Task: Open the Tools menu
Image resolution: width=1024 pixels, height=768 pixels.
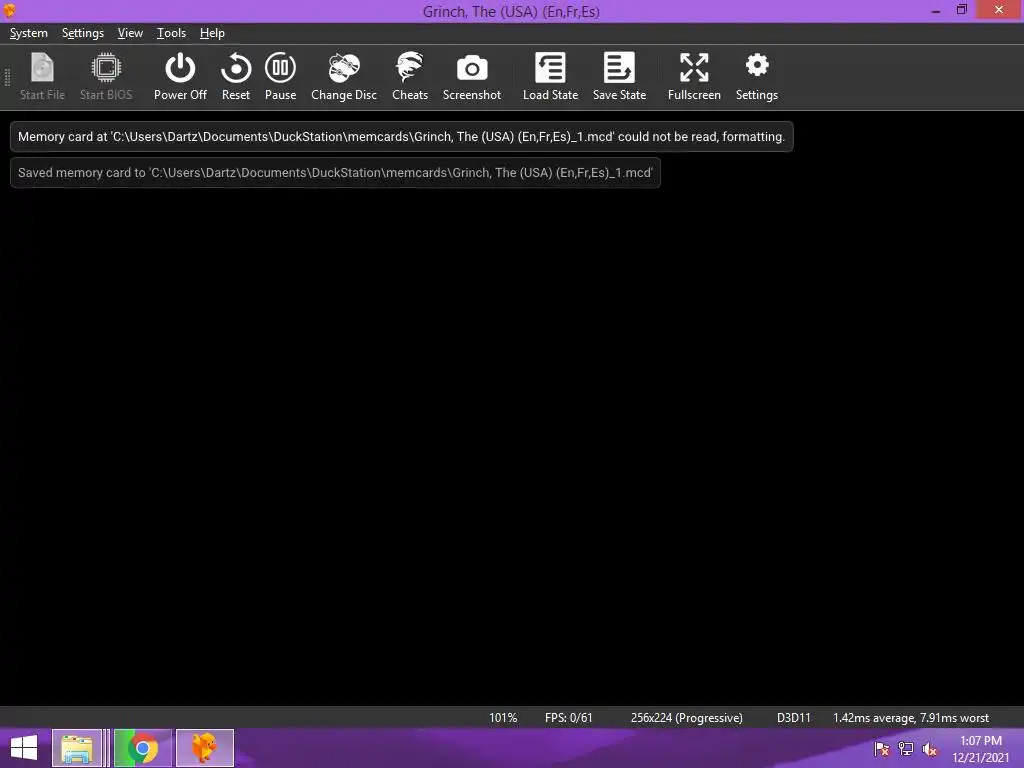Action: coord(171,33)
